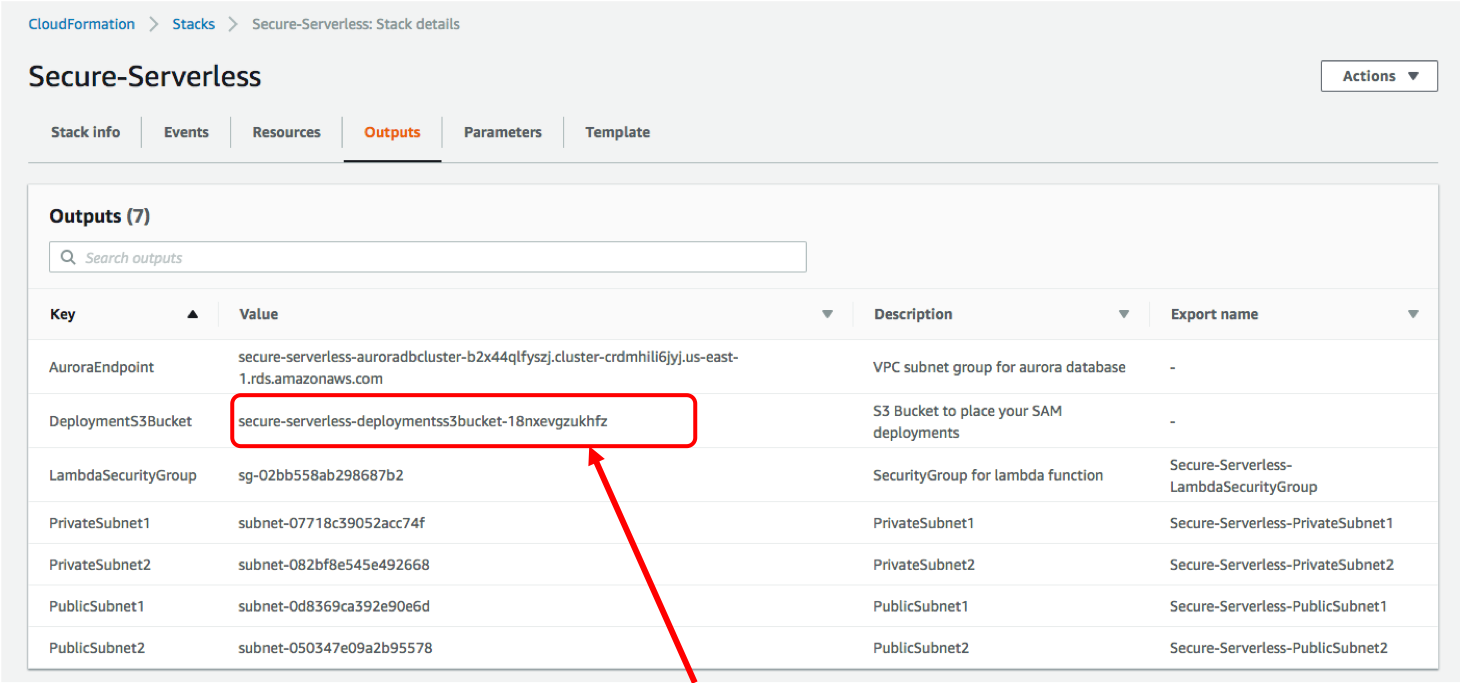Click 'SecurityGroup for lambda function' description
The image size is (1460, 683).
(x=988, y=475)
